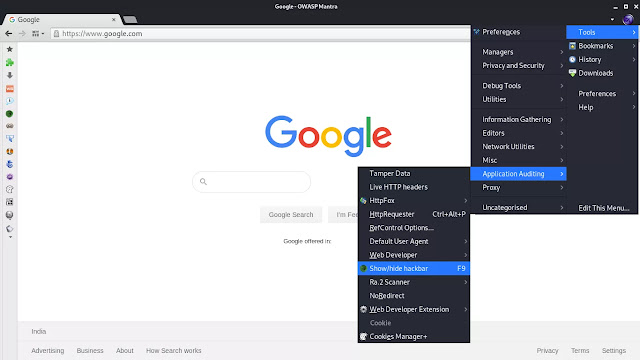Expand the Utilities submenu arrow

(562, 99)
